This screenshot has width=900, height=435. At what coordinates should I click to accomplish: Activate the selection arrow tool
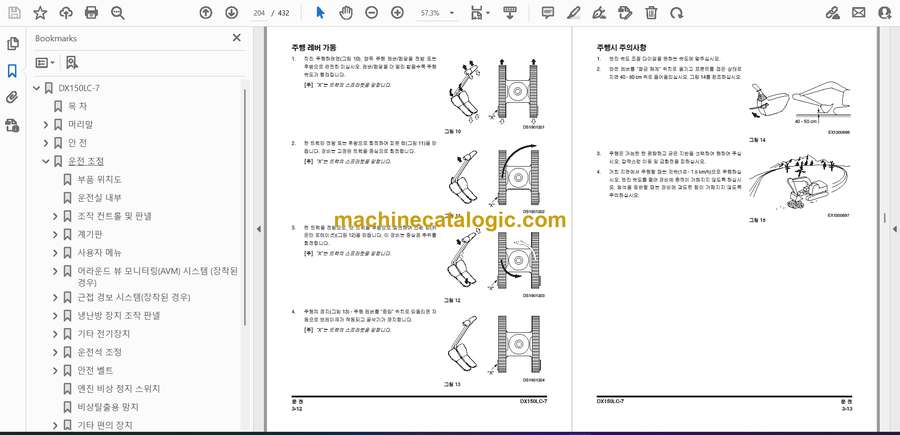pos(320,13)
